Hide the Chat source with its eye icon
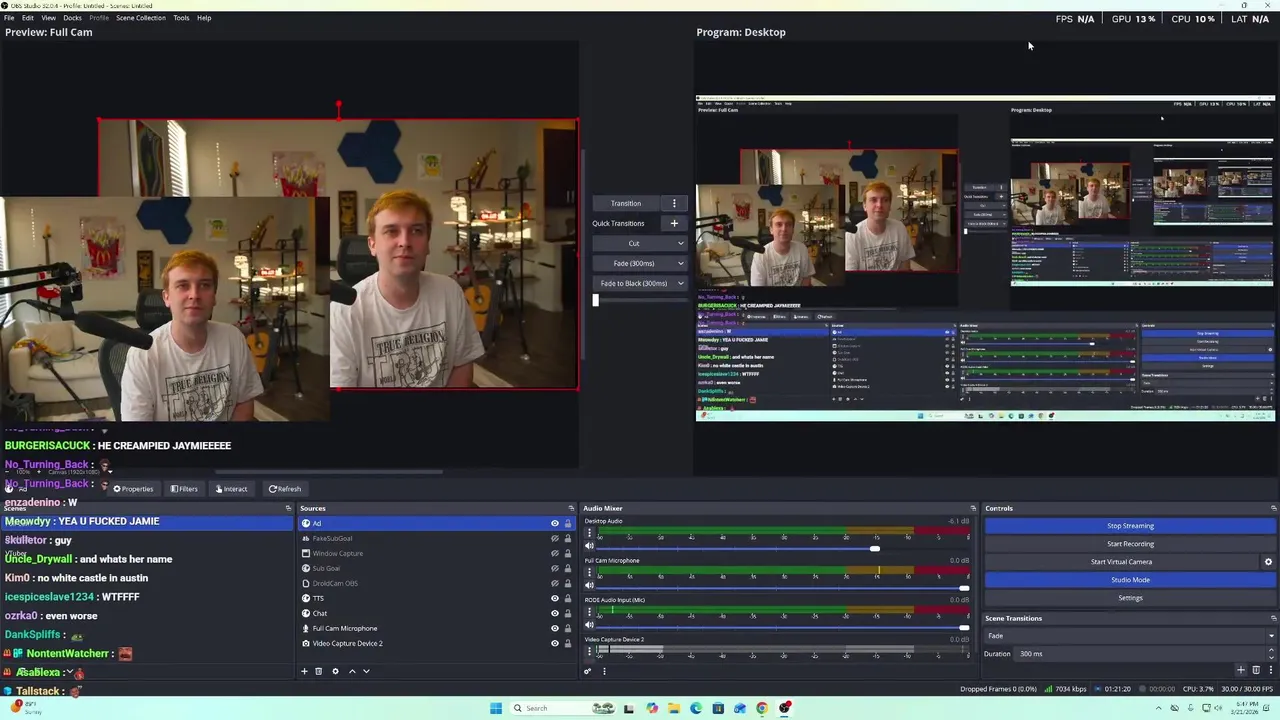1280x720 pixels. pos(555,613)
